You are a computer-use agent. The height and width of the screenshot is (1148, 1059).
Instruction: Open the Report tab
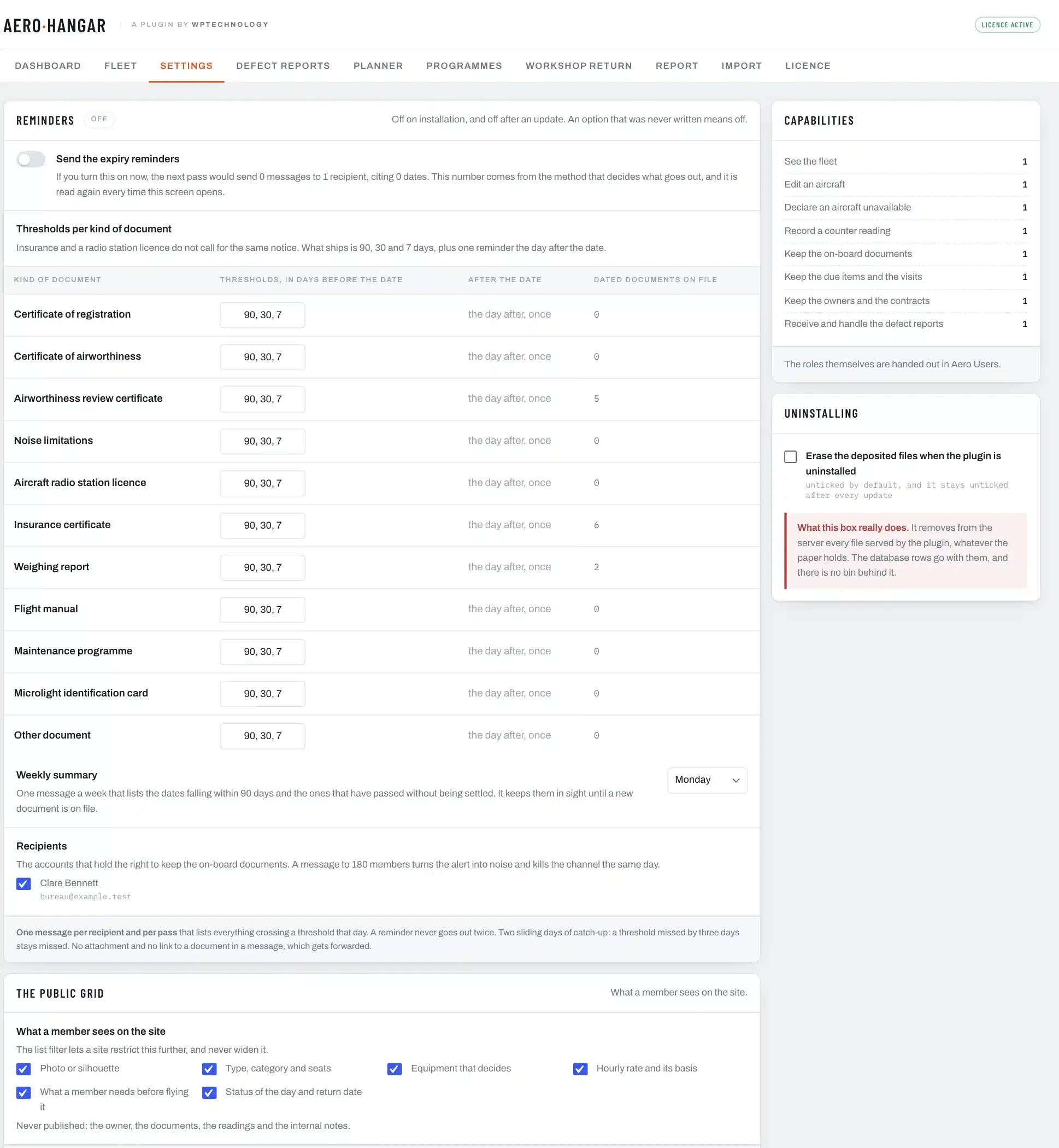click(677, 66)
